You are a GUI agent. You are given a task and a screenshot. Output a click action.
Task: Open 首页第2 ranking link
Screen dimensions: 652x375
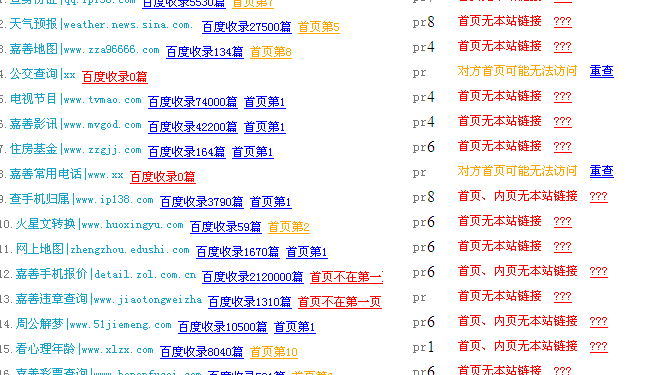click(289, 227)
